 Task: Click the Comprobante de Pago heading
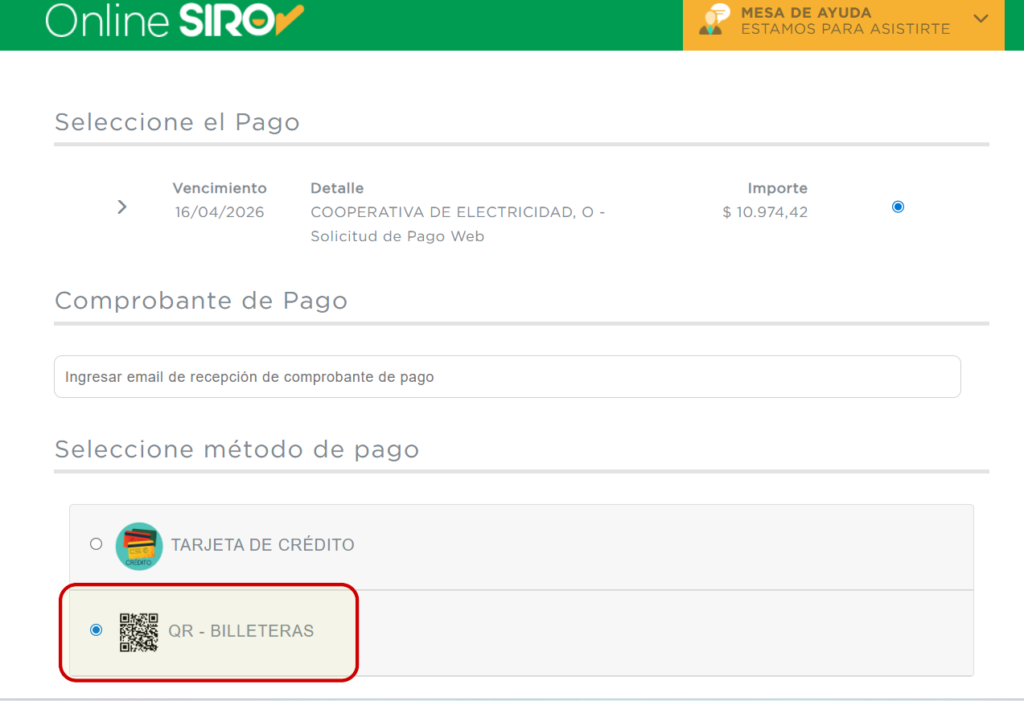(201, 301)
